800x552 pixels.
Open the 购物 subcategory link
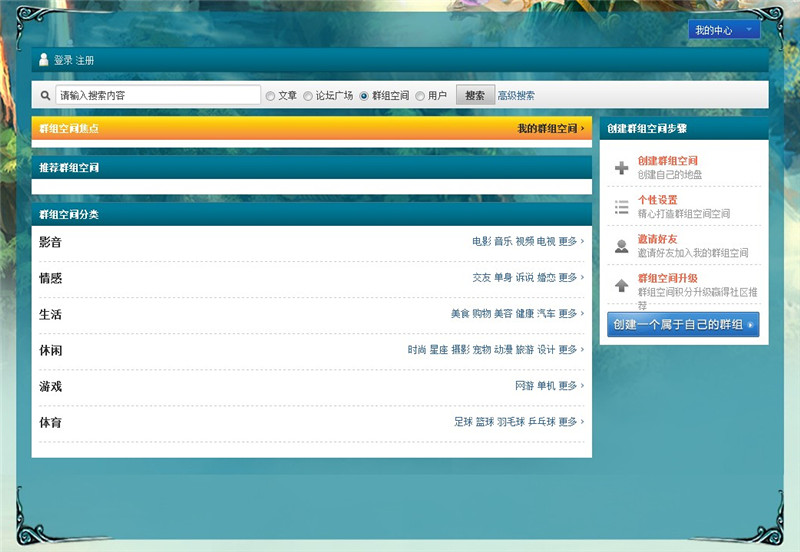(482, 314)
